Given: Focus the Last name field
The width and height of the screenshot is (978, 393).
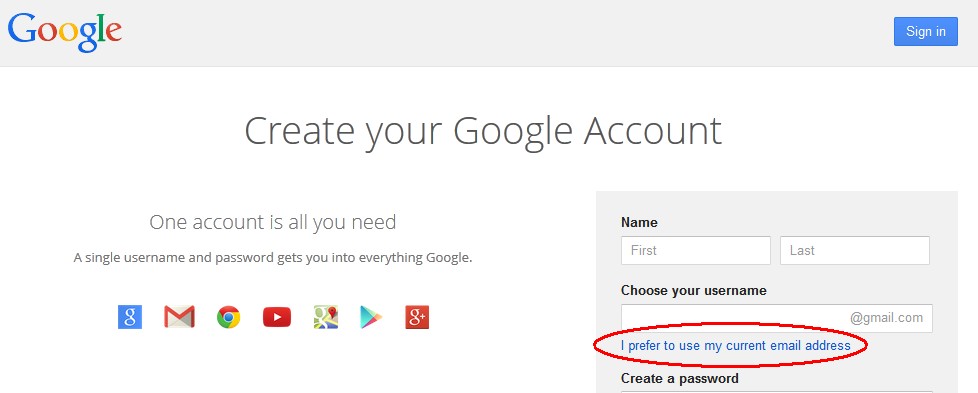Looking at the screenshot, I should [x=855, y=250].
